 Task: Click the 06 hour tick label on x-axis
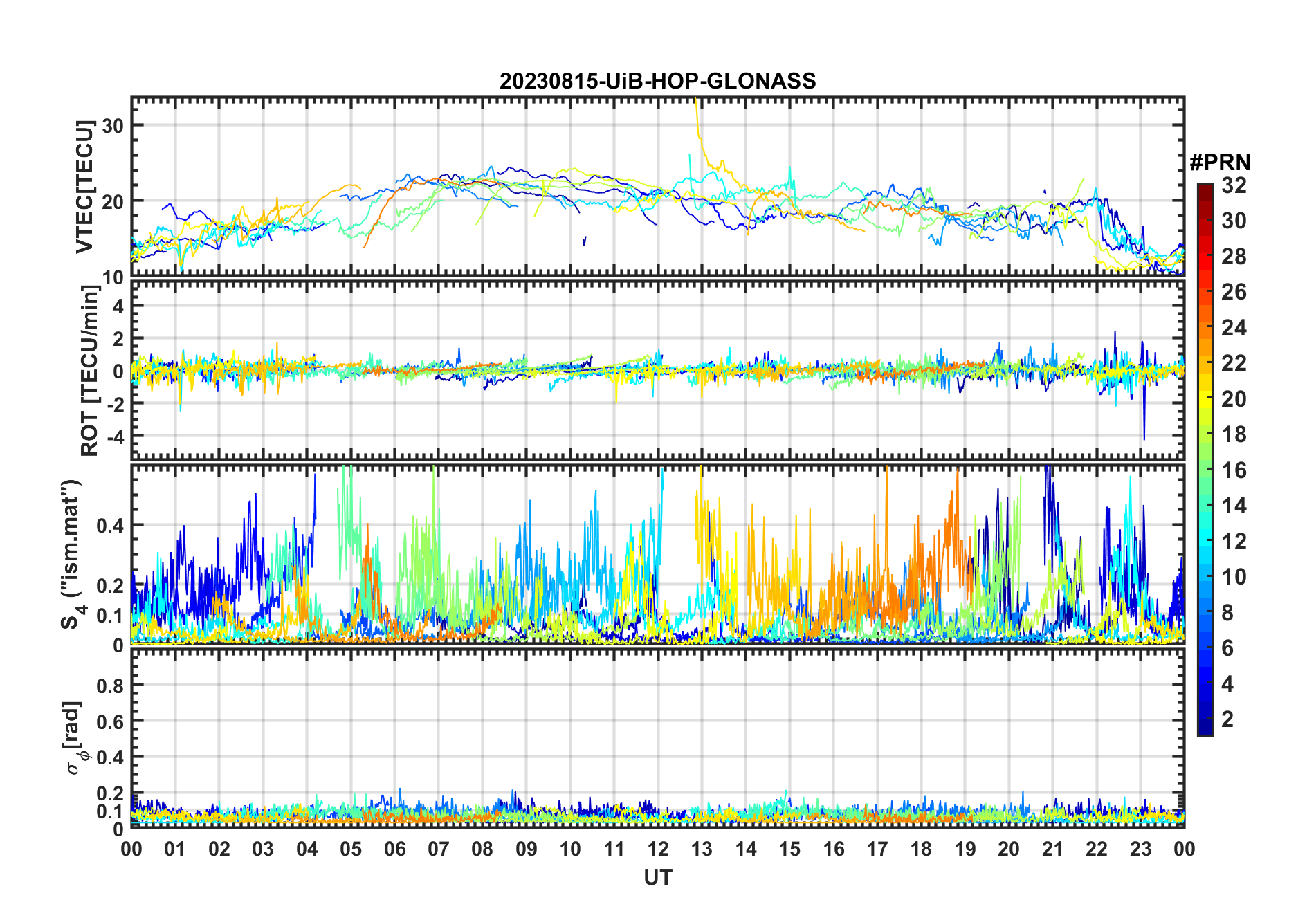[394, 849]
